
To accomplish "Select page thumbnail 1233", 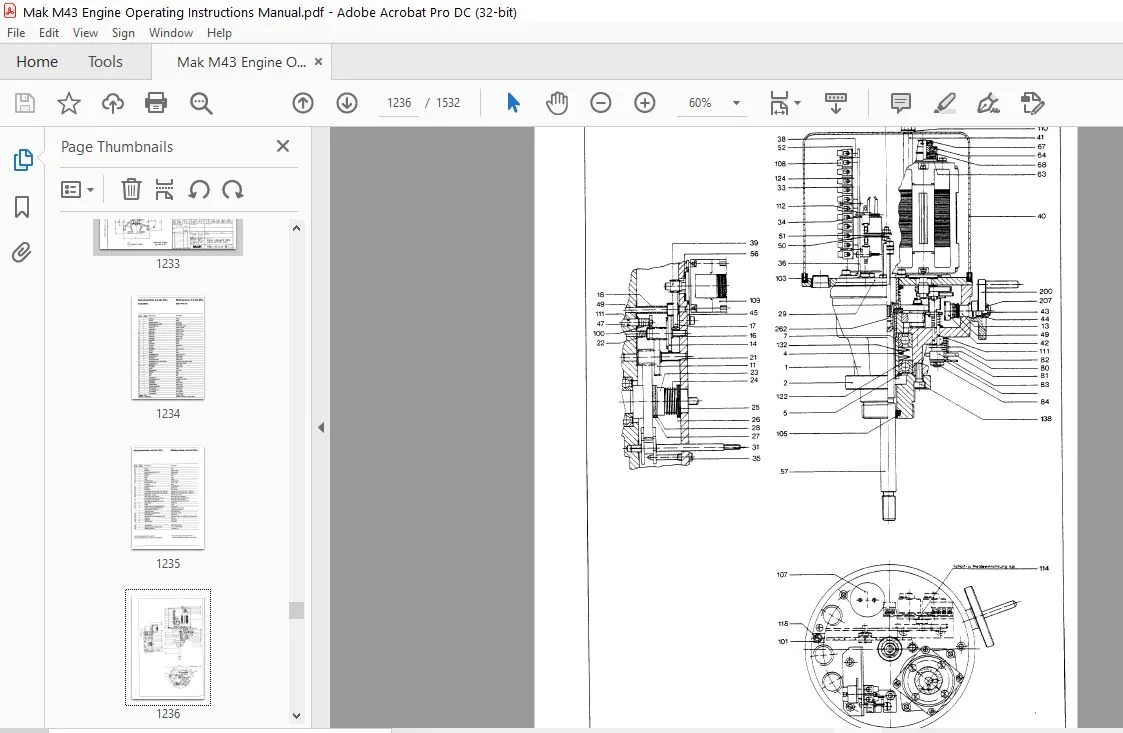I will tap(168, 237).
